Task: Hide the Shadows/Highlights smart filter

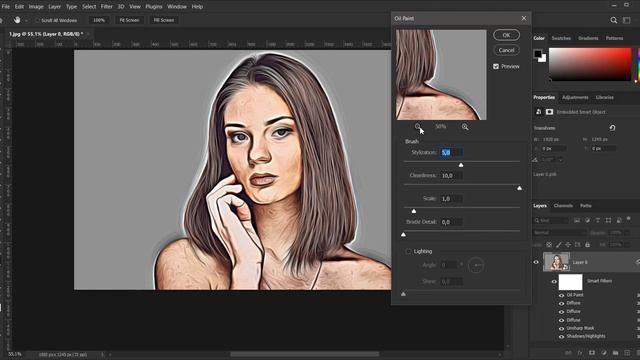Action: click(561, 337)
